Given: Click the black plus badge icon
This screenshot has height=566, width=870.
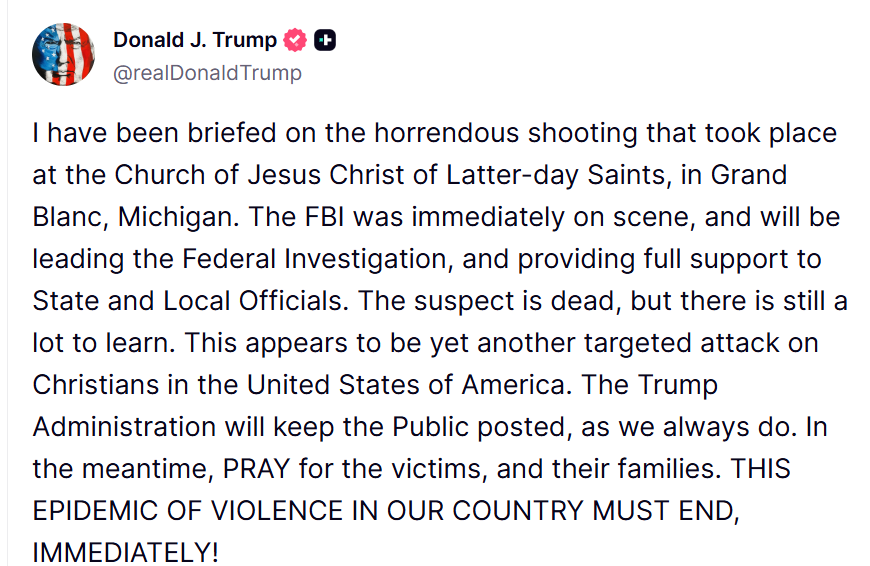Looking at the screenshot, I should (325, 40).
